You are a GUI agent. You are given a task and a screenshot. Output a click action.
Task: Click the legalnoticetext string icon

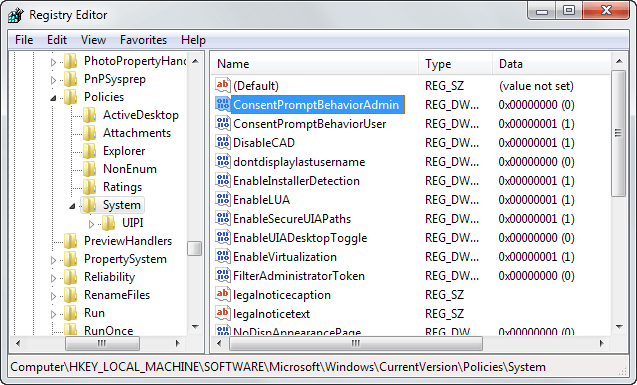click(223, 314)
